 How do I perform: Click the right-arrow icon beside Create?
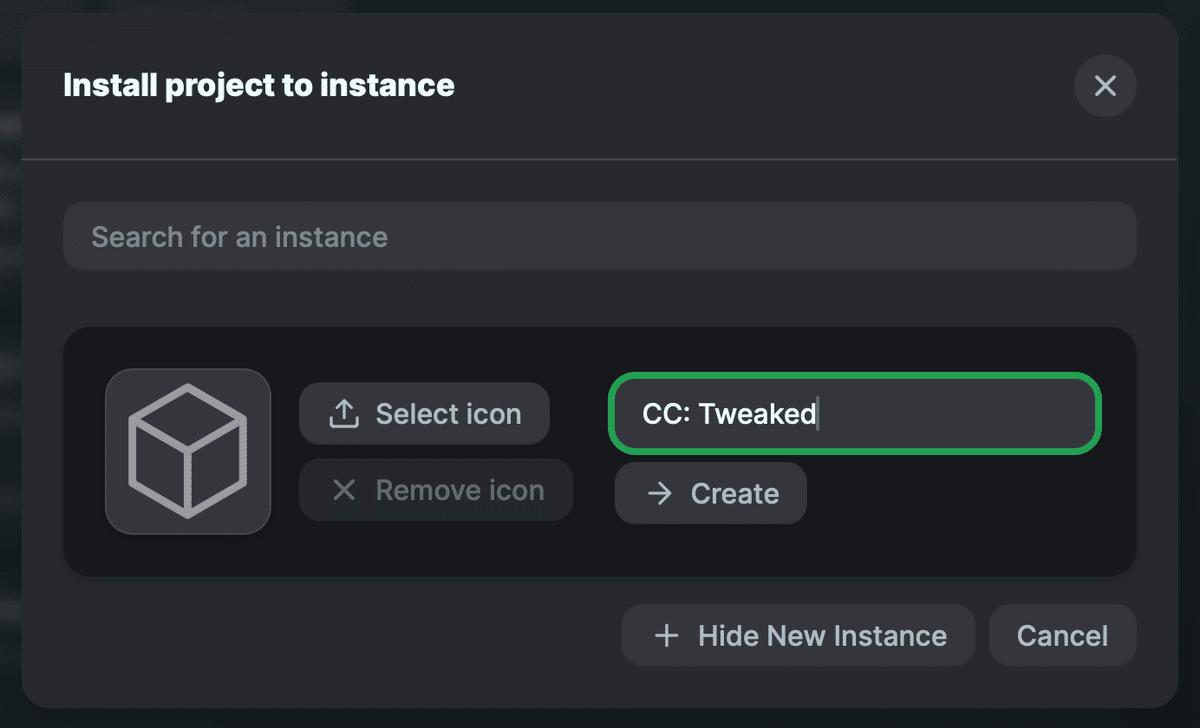(659, 493)
